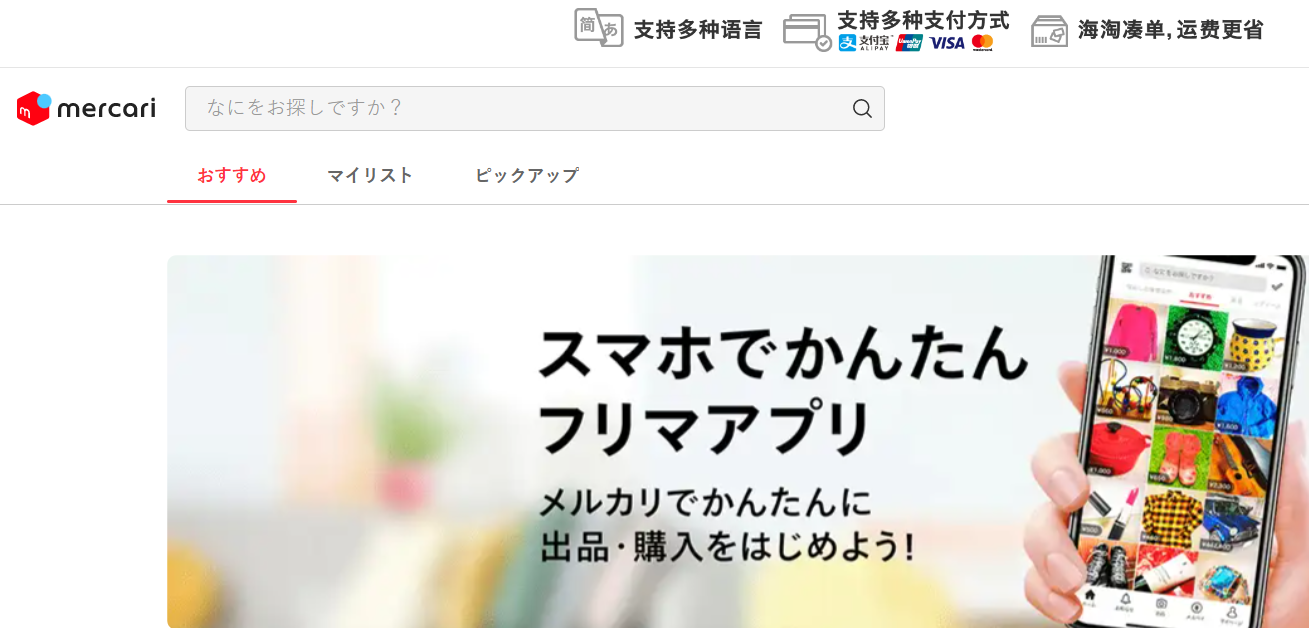
Task: Click the credit card payment icon
Action: click(x=807, y=32)
